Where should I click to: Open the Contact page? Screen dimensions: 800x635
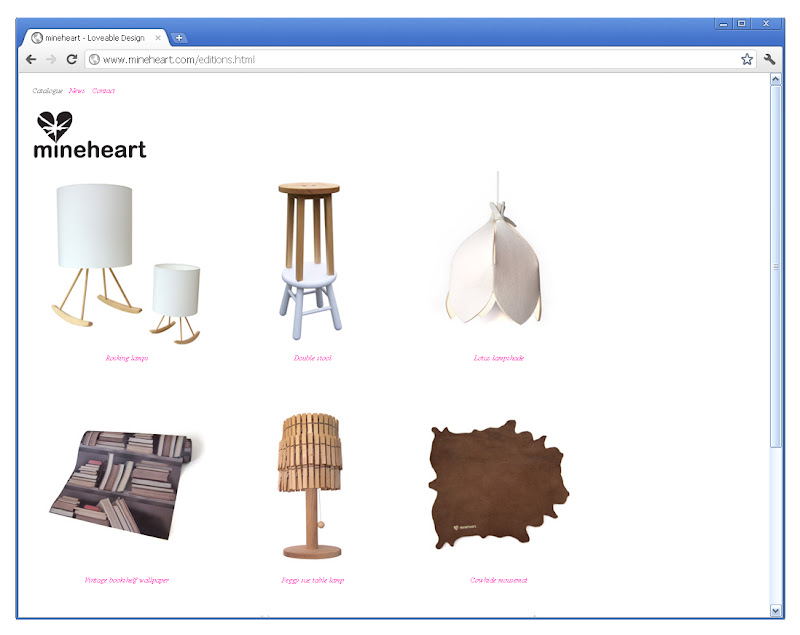pos(104,91)
